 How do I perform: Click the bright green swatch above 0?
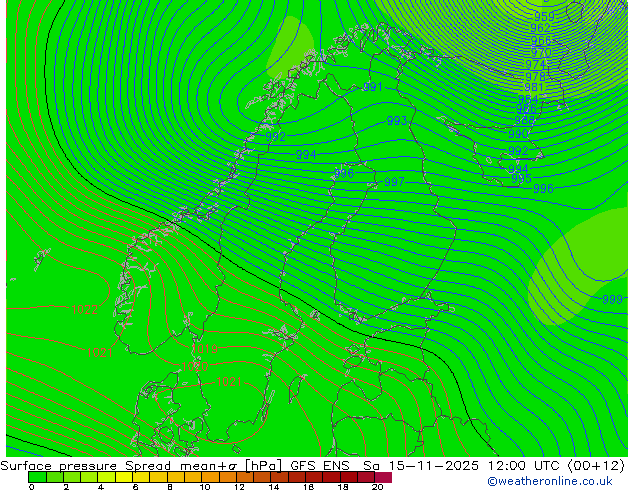37,477
